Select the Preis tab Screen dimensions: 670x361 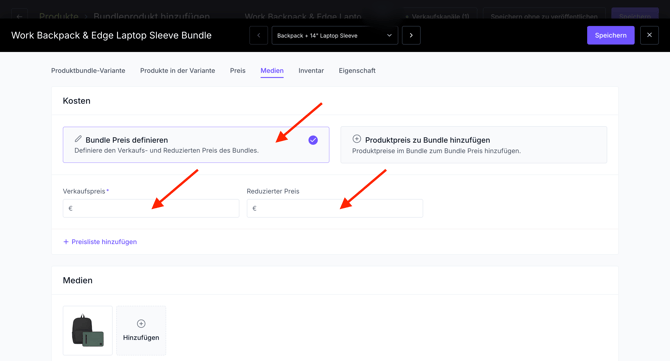[x=238, y=70]
